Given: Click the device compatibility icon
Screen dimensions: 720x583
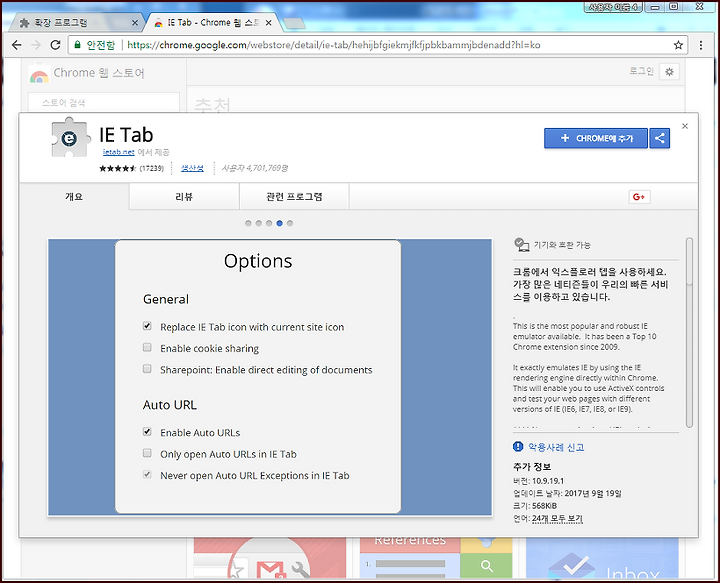Looking at the screenshot, I should click(521, 245).
